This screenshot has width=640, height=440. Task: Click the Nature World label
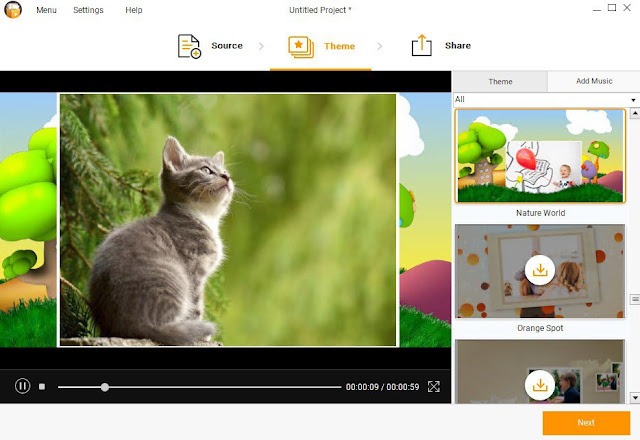point(540,213)
